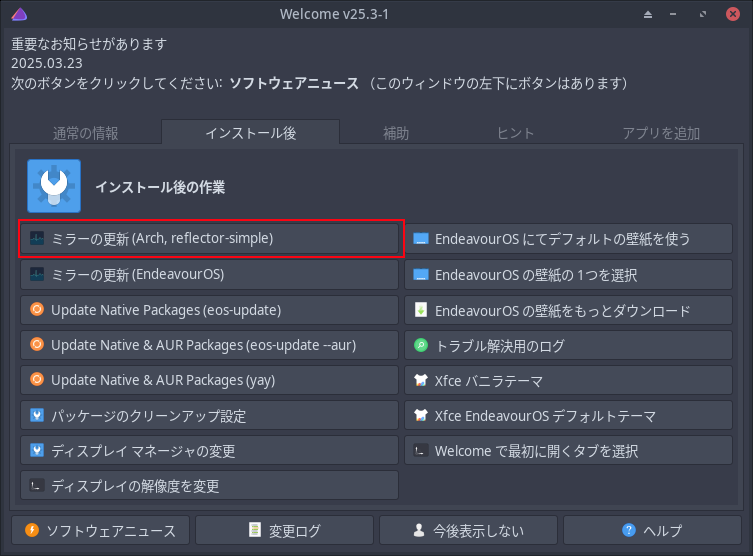Open パッケージのクリーンアップ設定
Viewport: 753px width, 556px height.
[209, 415]
